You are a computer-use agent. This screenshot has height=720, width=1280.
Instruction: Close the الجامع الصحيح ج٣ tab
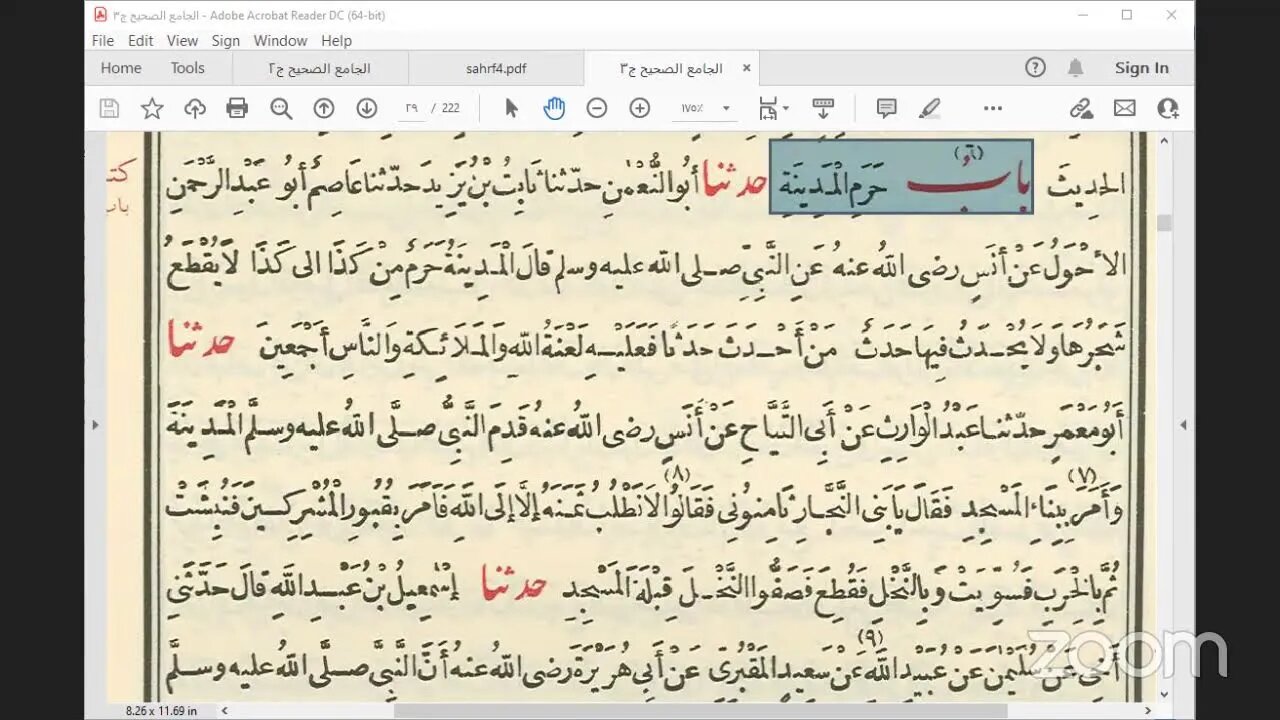pyautogui.click(x=746, y=68)
